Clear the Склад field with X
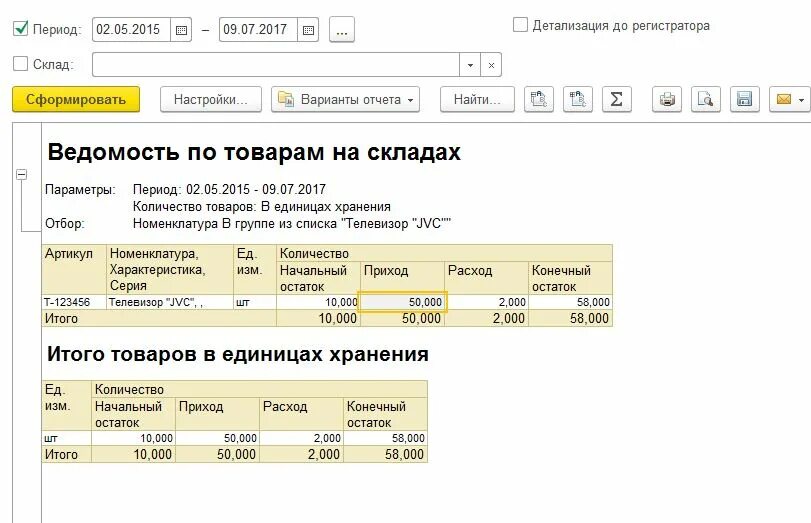 coord(491,65)
